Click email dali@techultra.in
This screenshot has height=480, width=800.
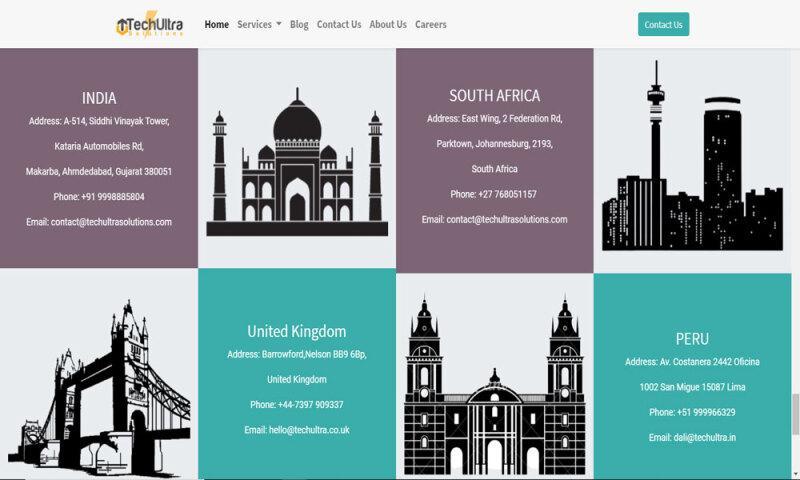pos(692,438)
